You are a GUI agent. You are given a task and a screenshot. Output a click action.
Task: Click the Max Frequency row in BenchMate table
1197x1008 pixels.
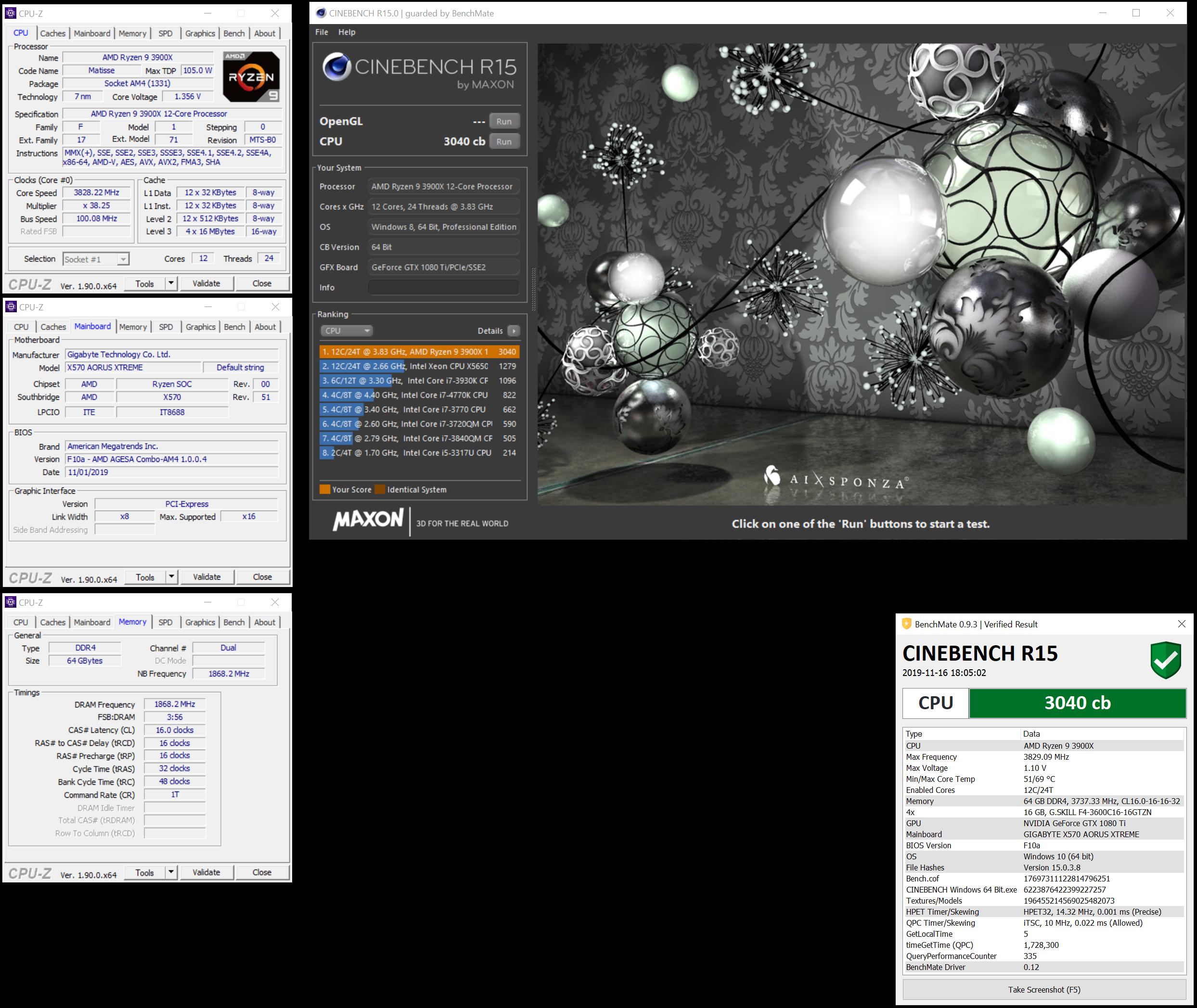click(1044, 757)
